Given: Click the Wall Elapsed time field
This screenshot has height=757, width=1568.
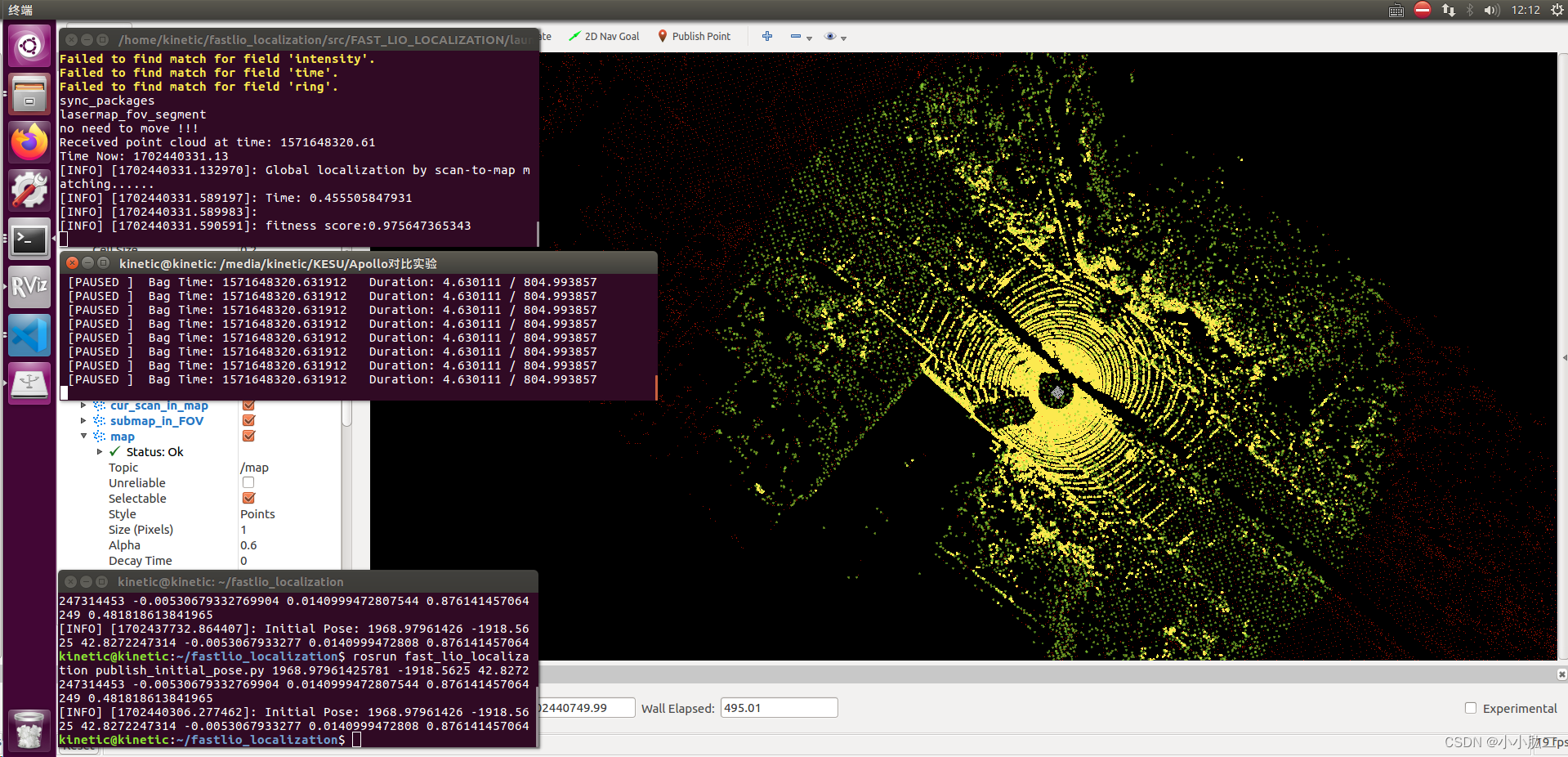Looking at the screenshot, I should [778, 708].
